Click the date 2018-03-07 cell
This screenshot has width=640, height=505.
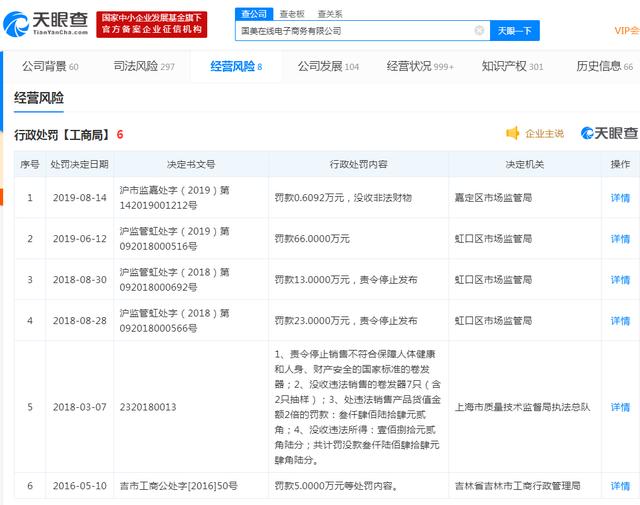point(80,407)
